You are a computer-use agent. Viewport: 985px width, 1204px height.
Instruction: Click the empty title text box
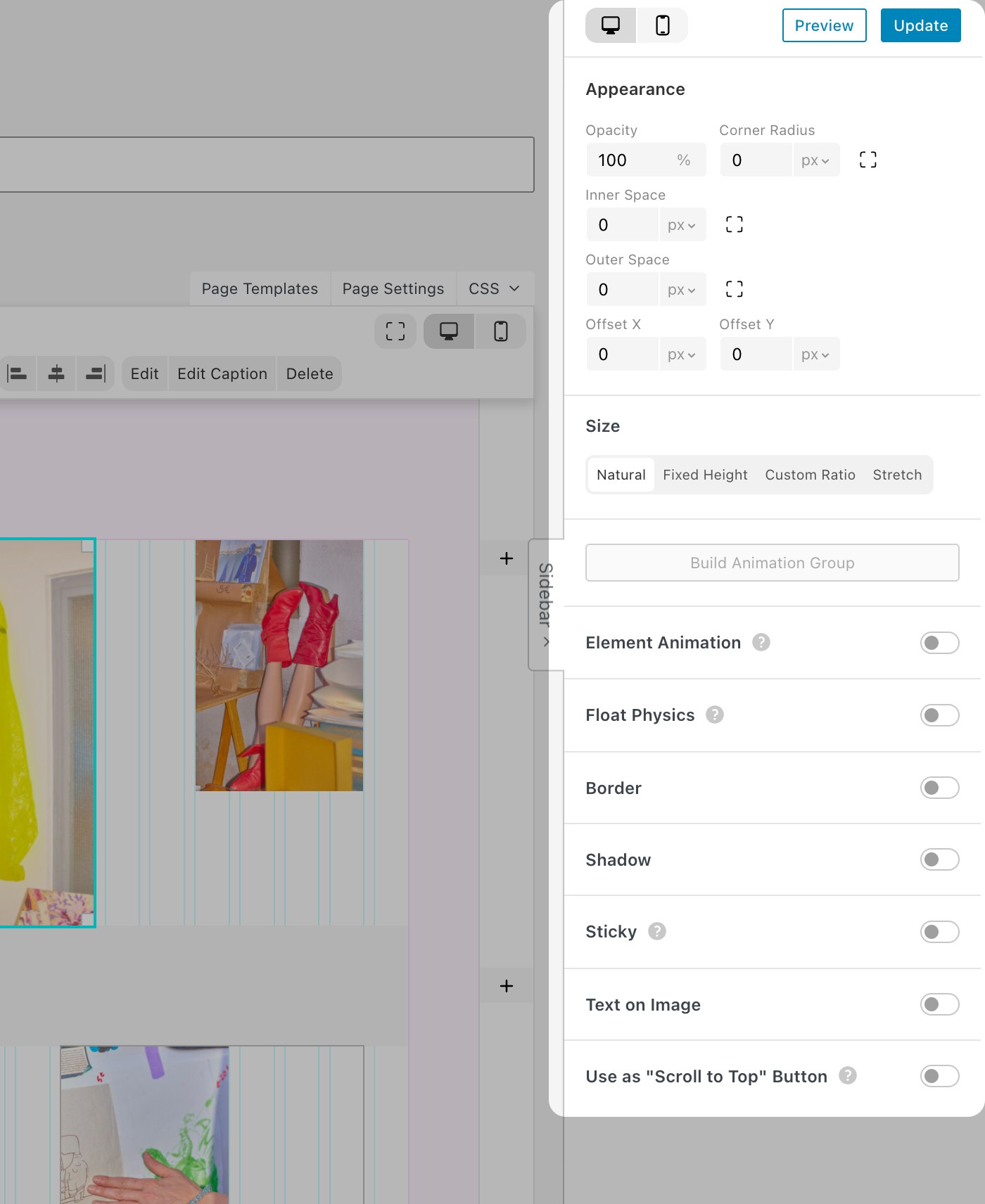tap(267, 165)
